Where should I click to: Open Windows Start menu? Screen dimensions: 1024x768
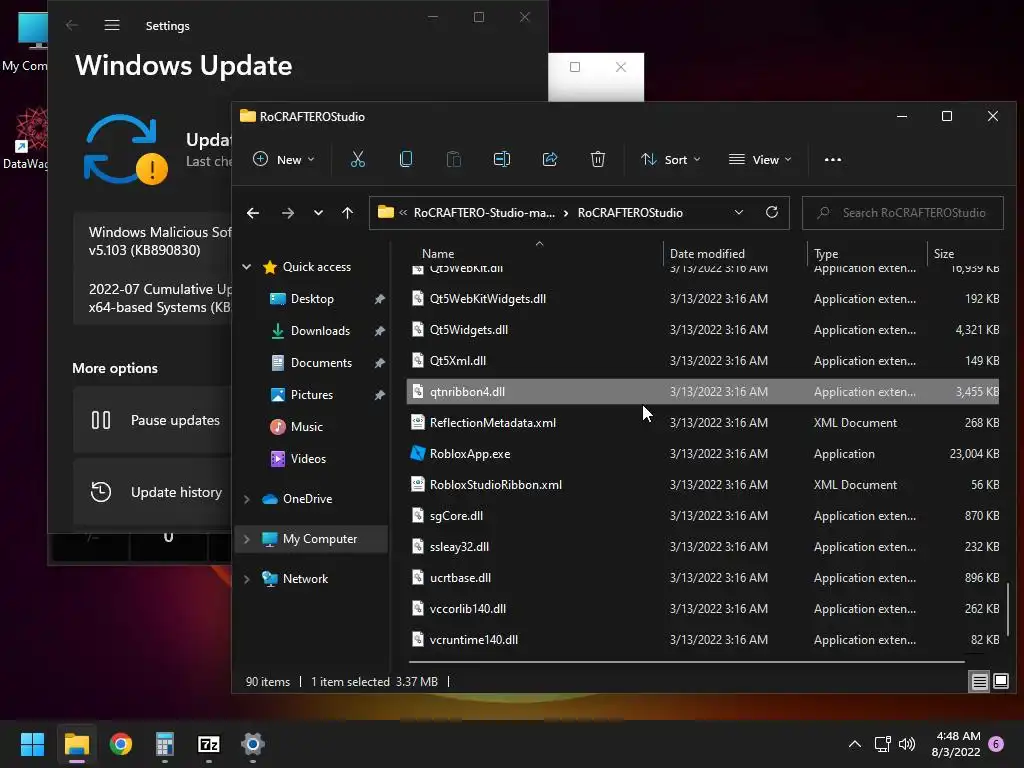(32, 744)
